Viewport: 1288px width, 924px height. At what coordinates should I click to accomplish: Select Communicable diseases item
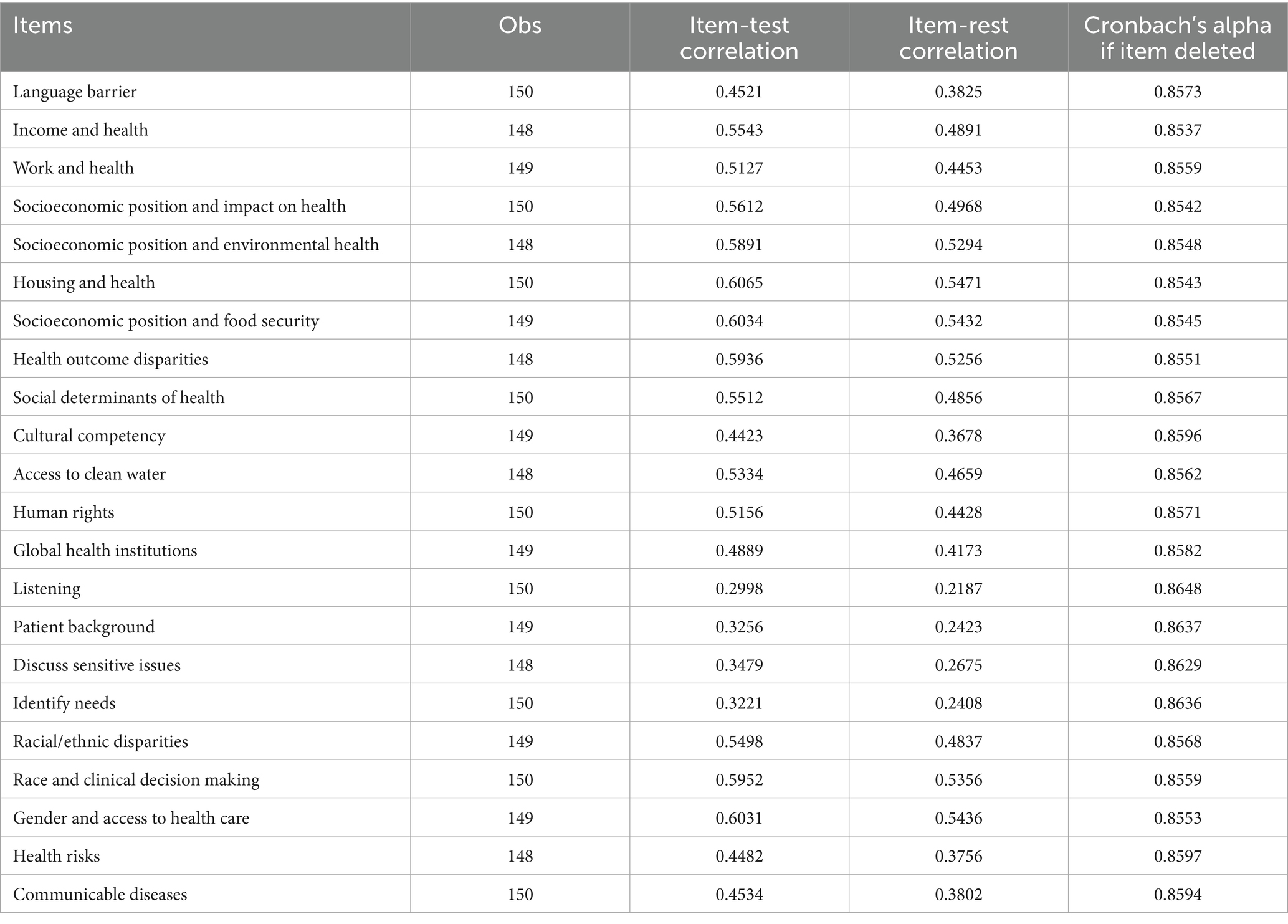[100, 894]
